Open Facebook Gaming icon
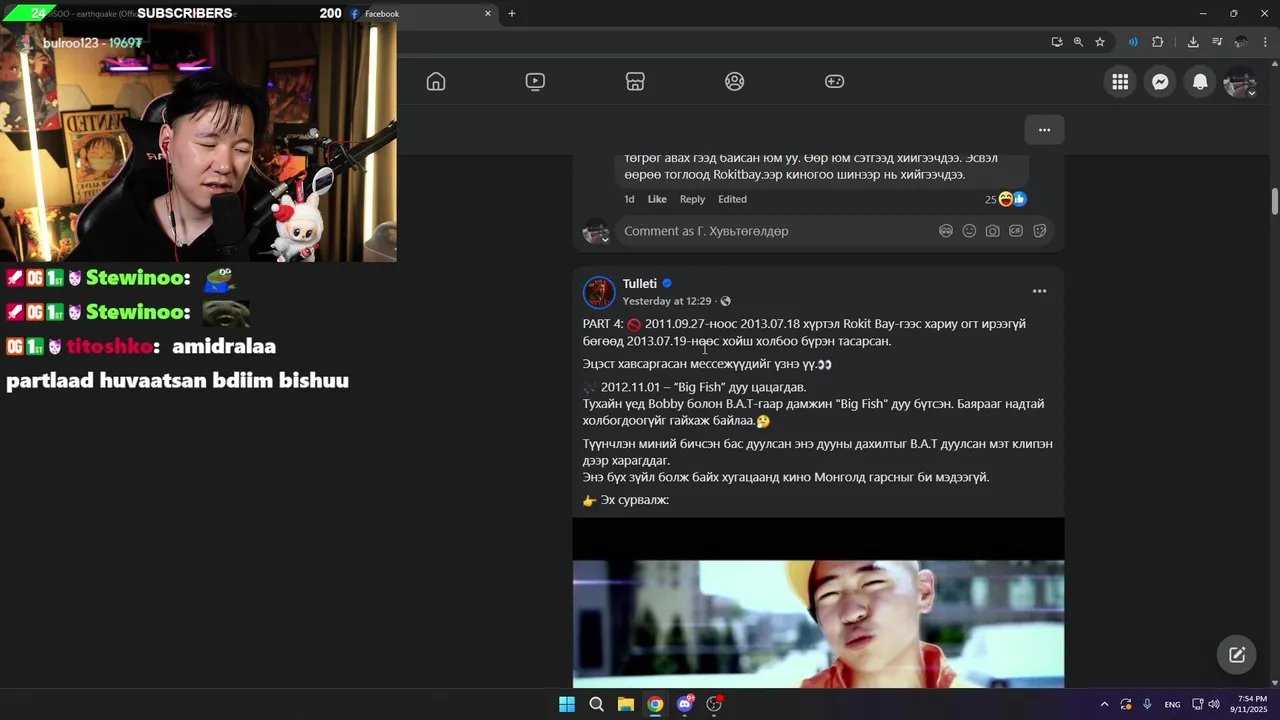The width and height of the screenshot is (1280, 720). click(834, 82)
